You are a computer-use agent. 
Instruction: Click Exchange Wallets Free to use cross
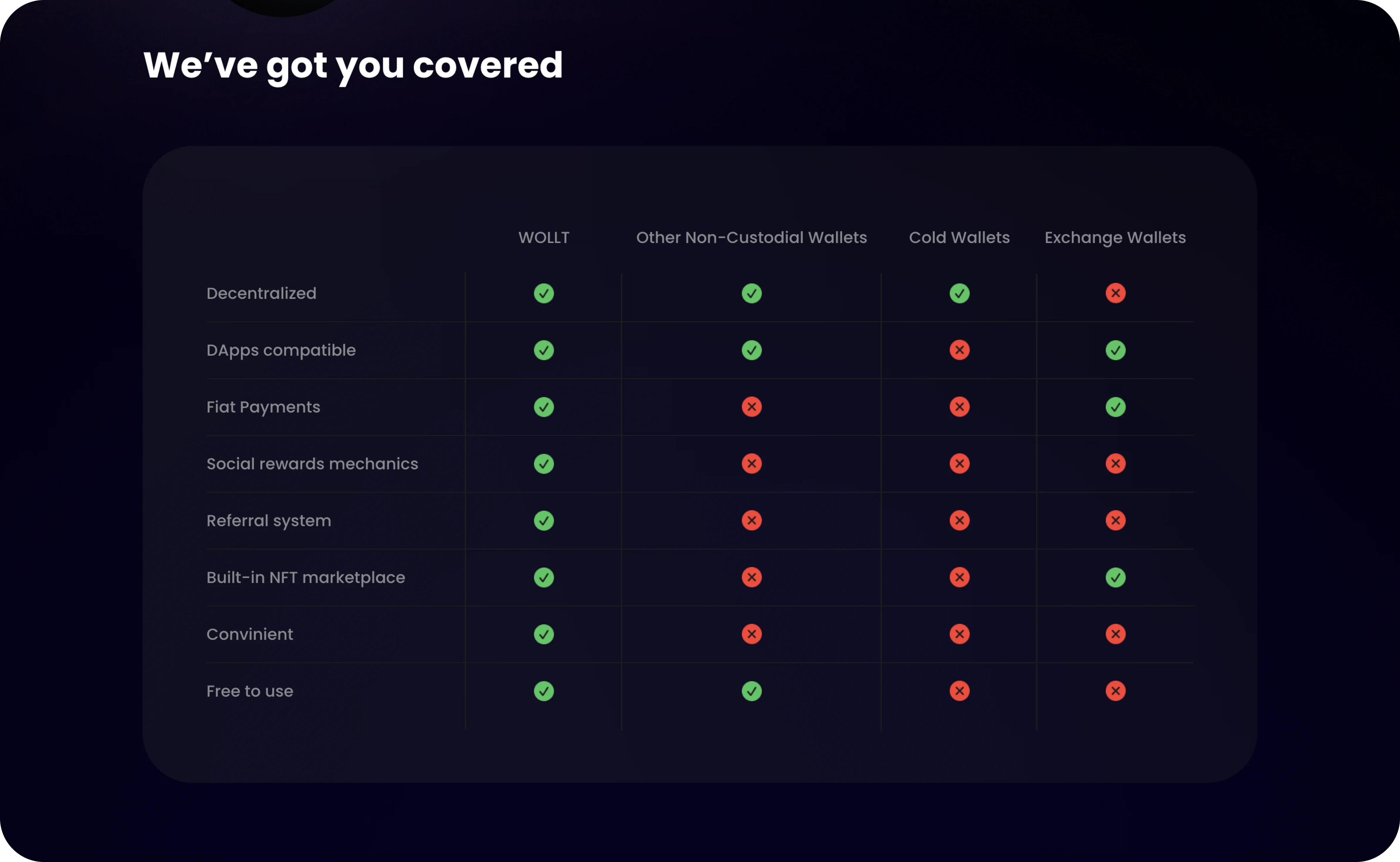1115,690
